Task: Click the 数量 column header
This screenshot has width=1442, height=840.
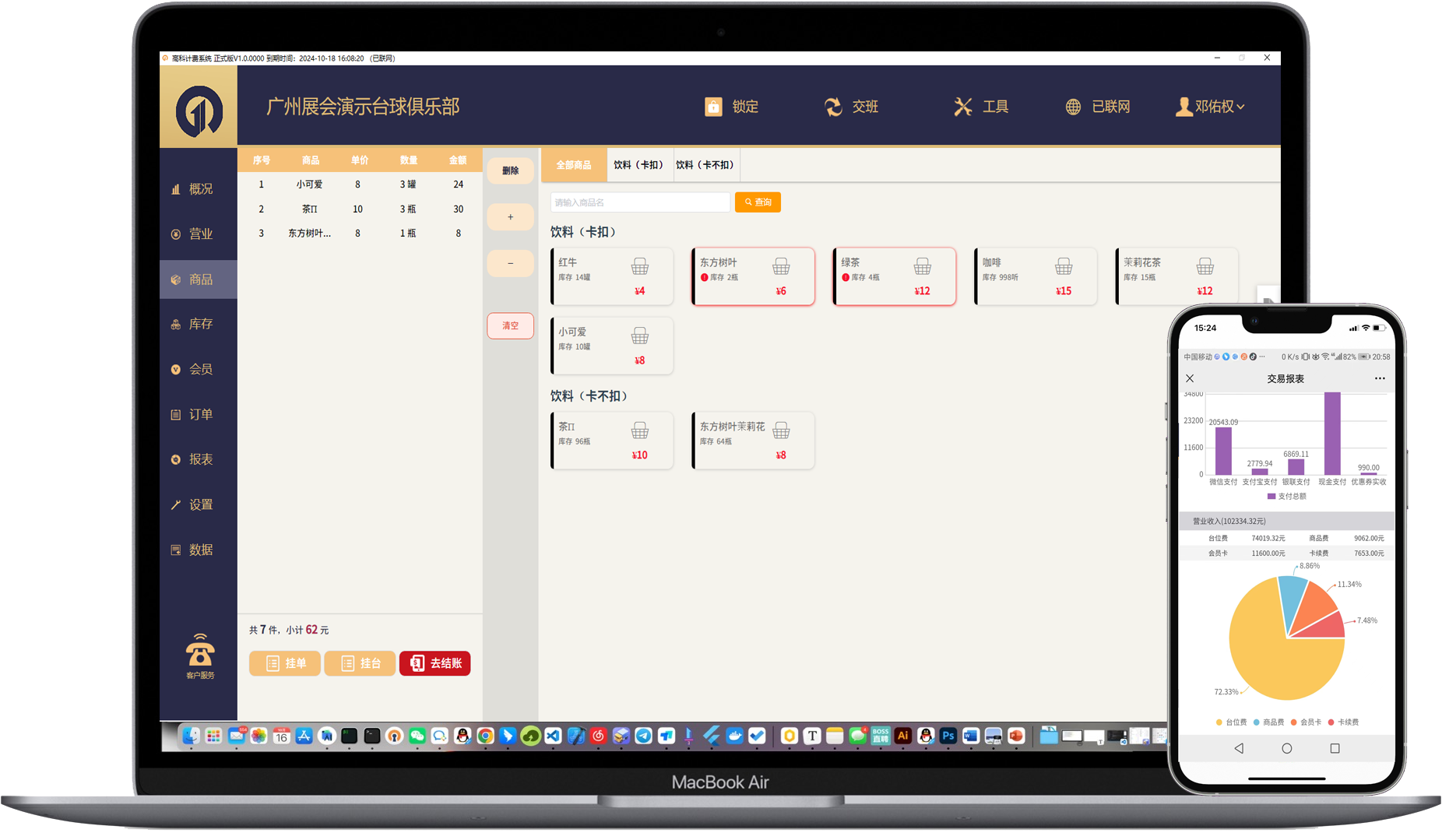Action: pos(409,160)
